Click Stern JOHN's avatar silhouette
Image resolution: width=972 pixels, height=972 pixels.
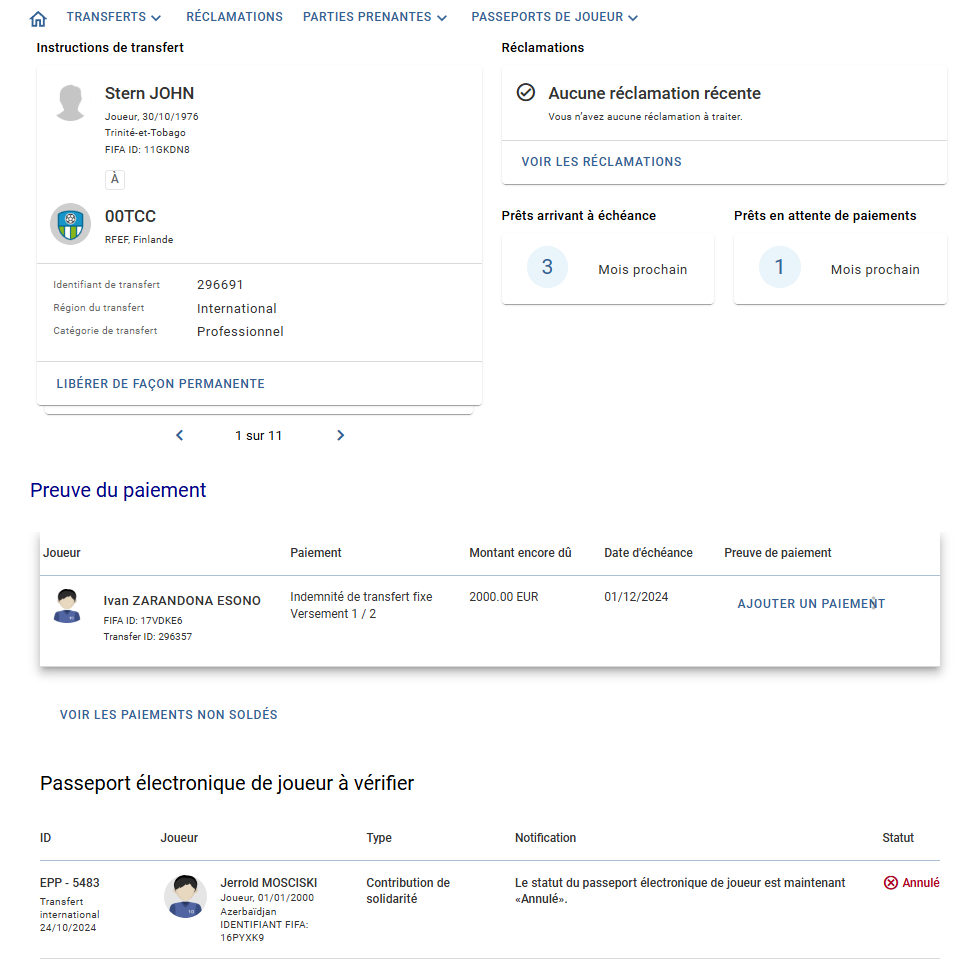[71, 103]
